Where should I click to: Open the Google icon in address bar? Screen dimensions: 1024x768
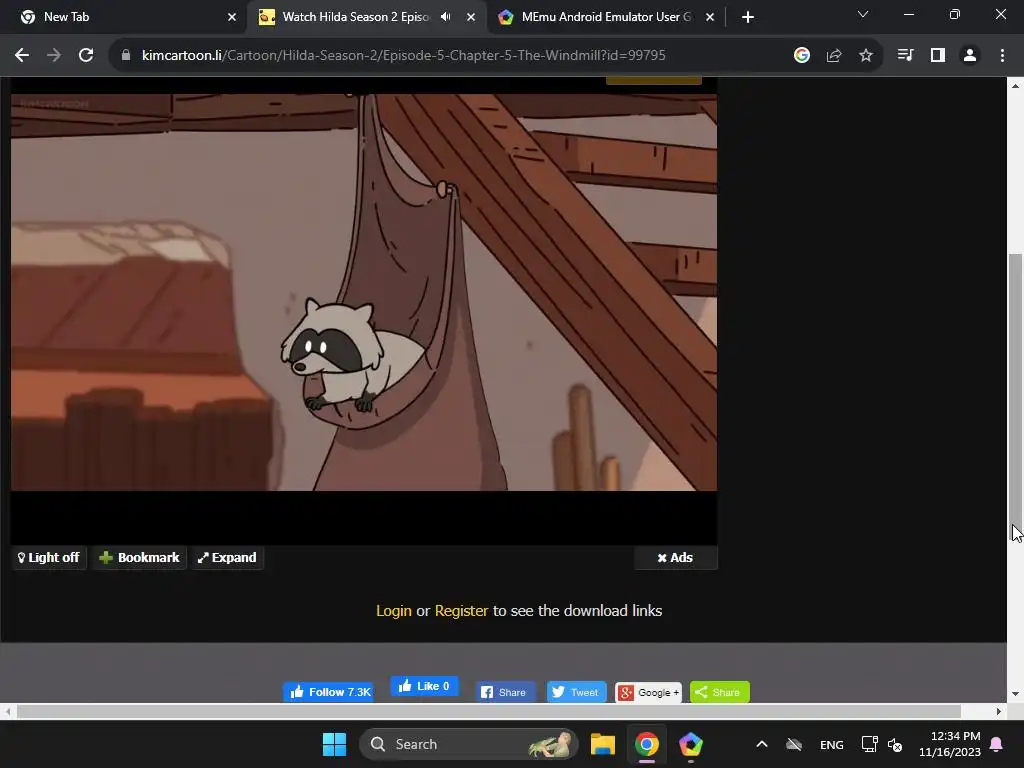pos(802,56)
